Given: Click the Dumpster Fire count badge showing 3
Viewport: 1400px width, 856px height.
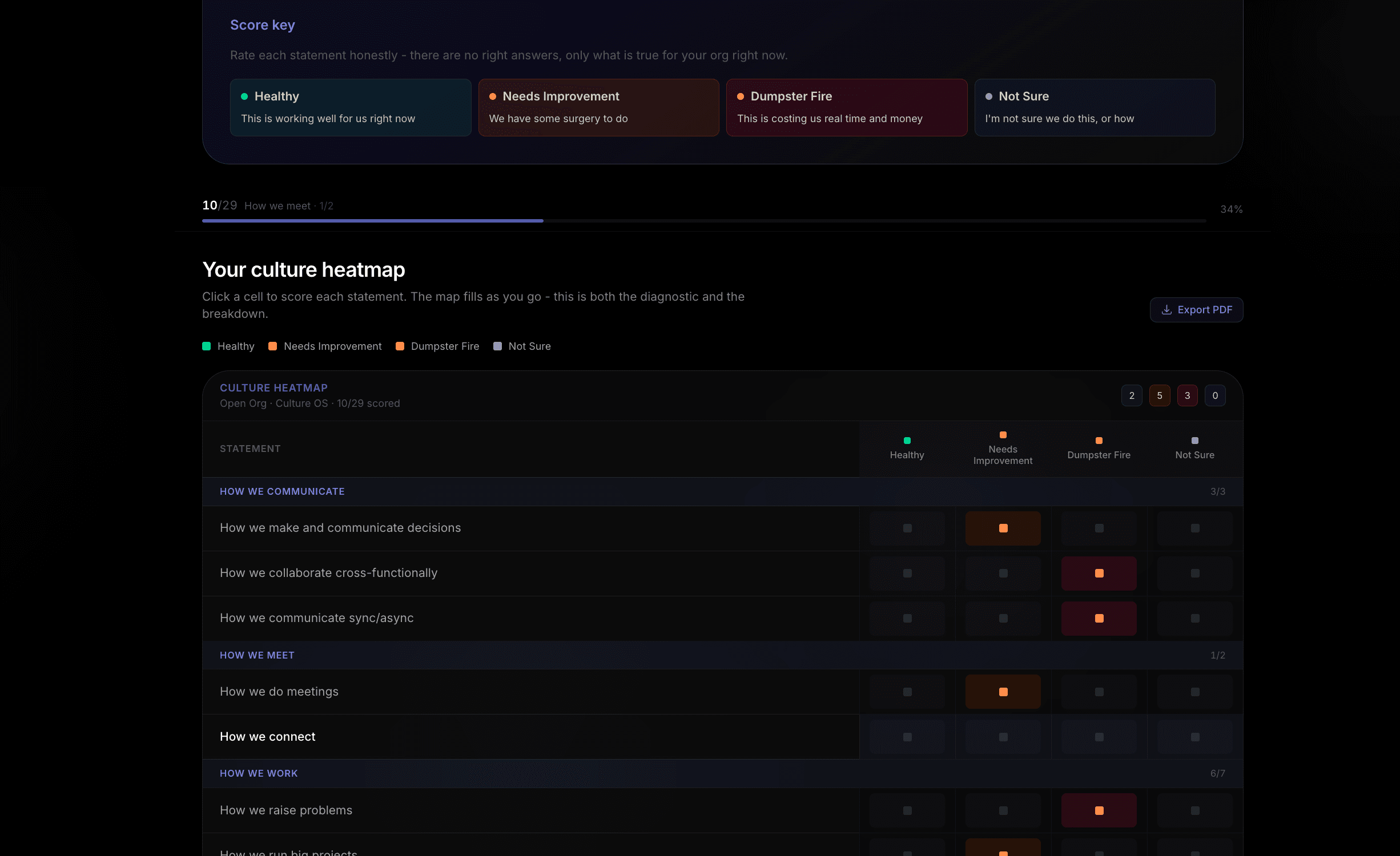Looking at the screenshot, I should coord(1188,395).
